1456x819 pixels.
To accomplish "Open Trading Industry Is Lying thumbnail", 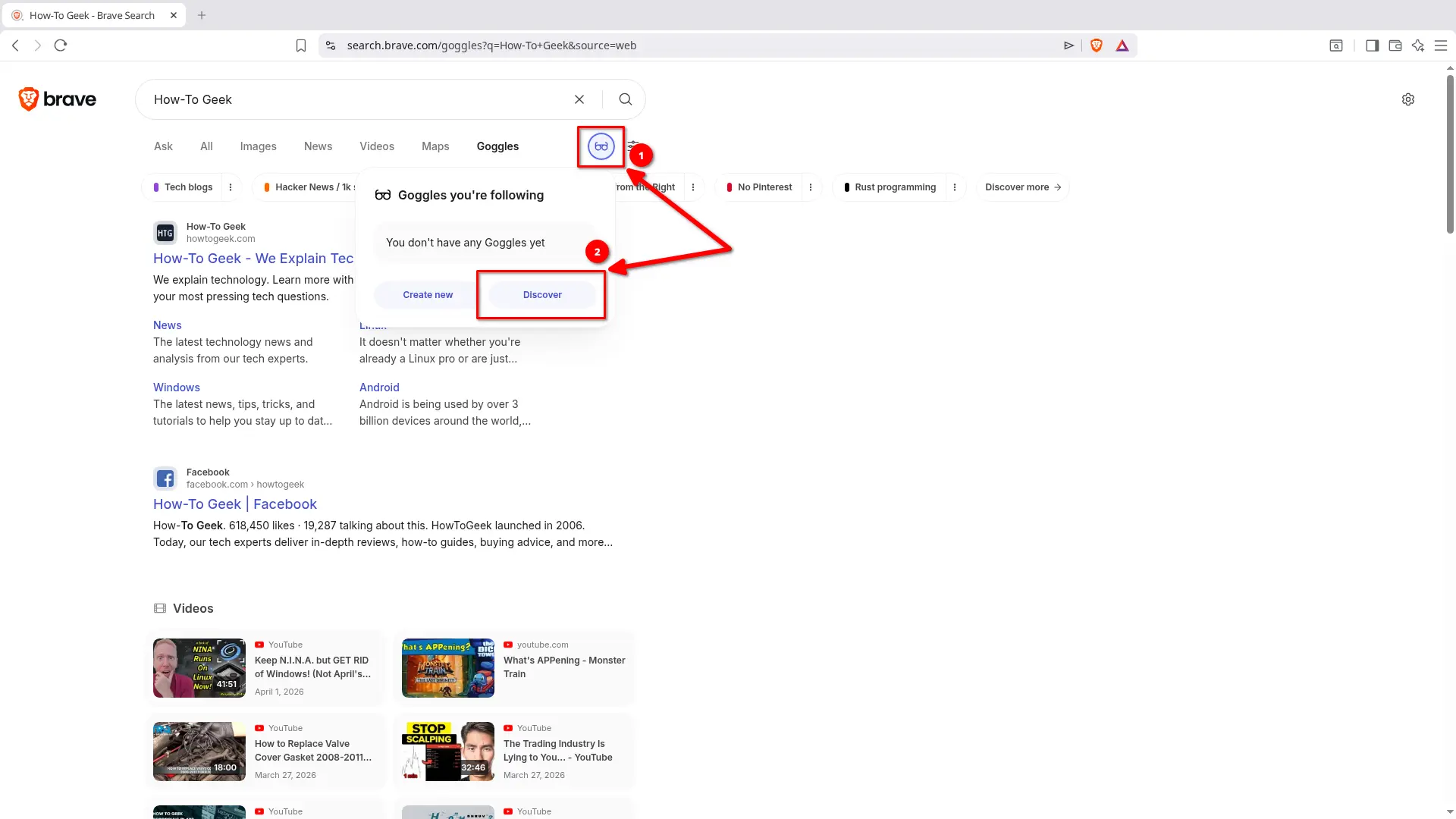I will tap(448, 752).
